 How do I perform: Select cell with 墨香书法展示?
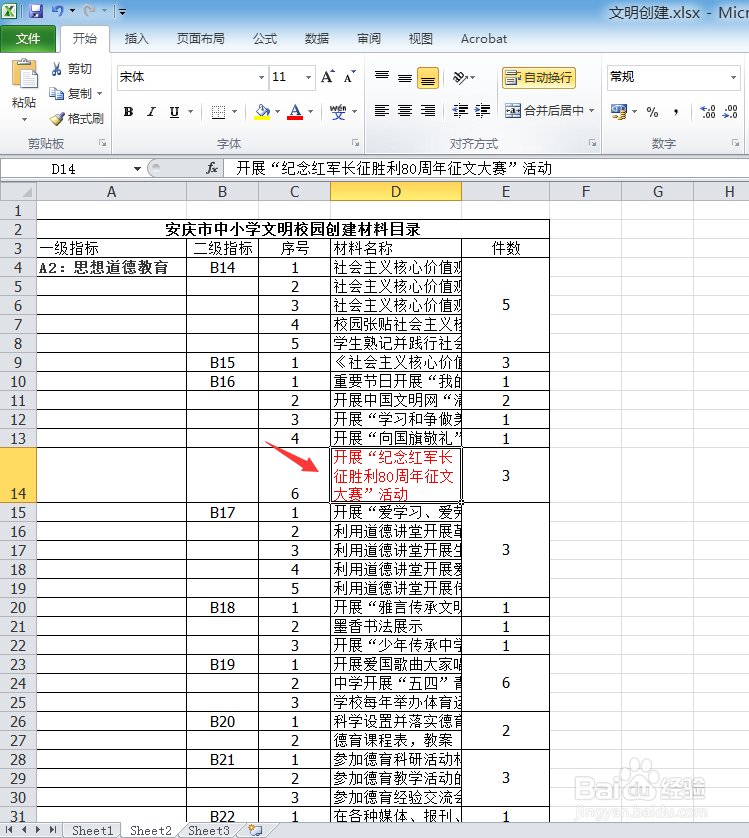[396, 626]
